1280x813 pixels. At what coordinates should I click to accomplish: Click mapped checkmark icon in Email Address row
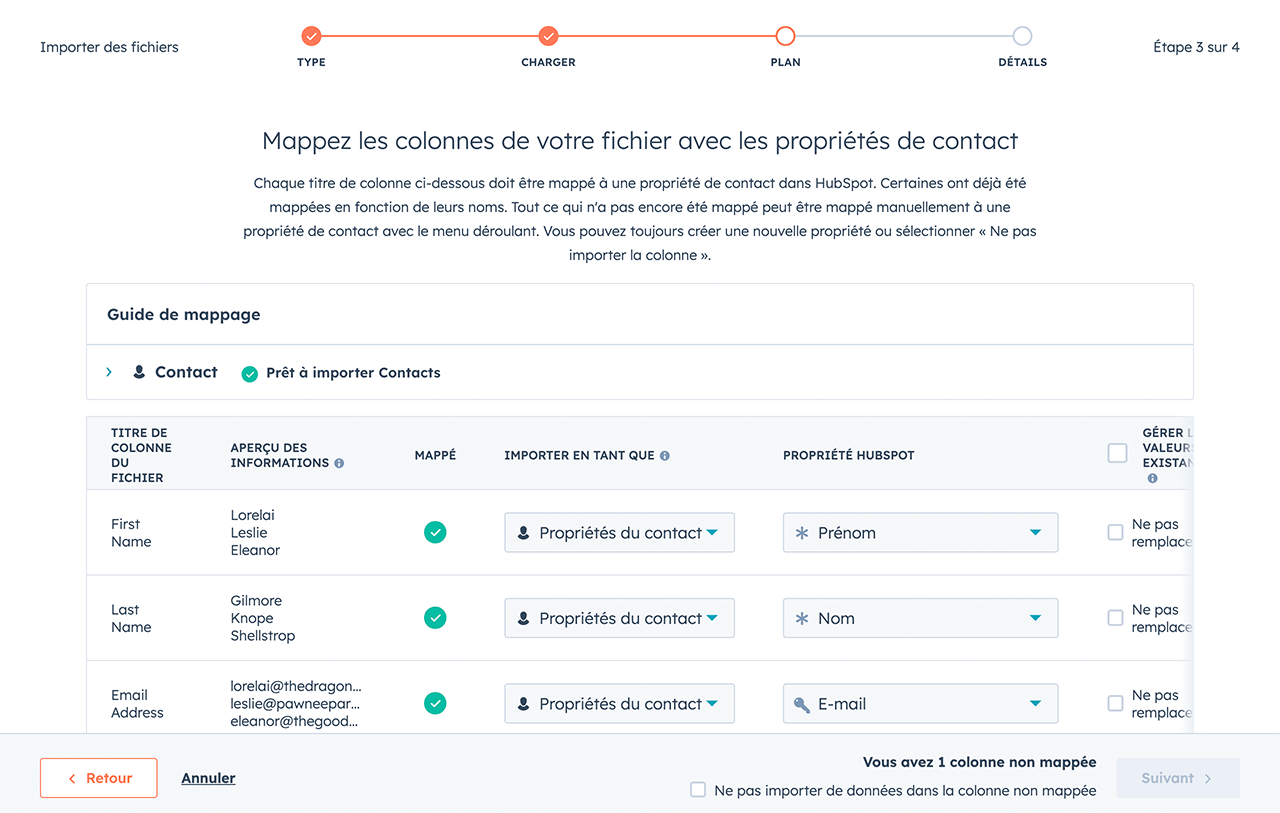pos(435,704)
